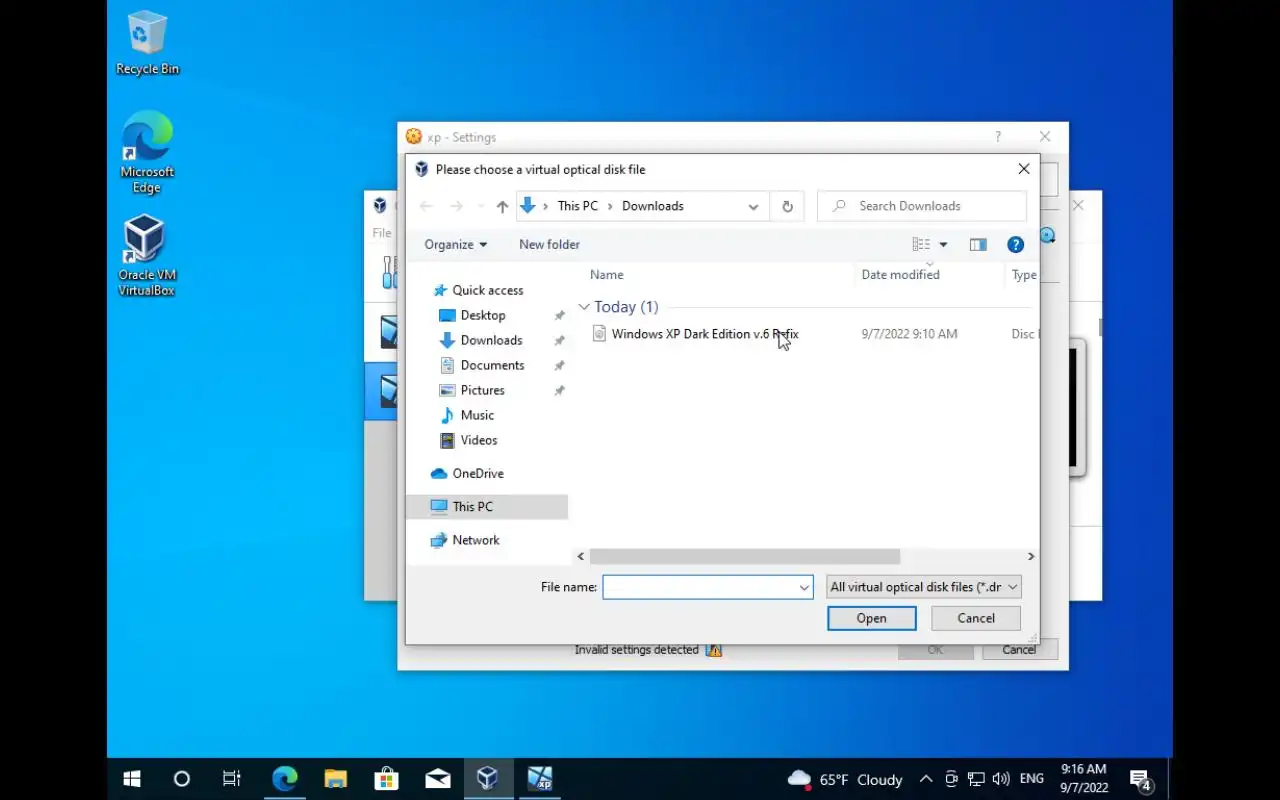Open recent locations dropdown arrow
1280x800 pixels.
point(480,206)
